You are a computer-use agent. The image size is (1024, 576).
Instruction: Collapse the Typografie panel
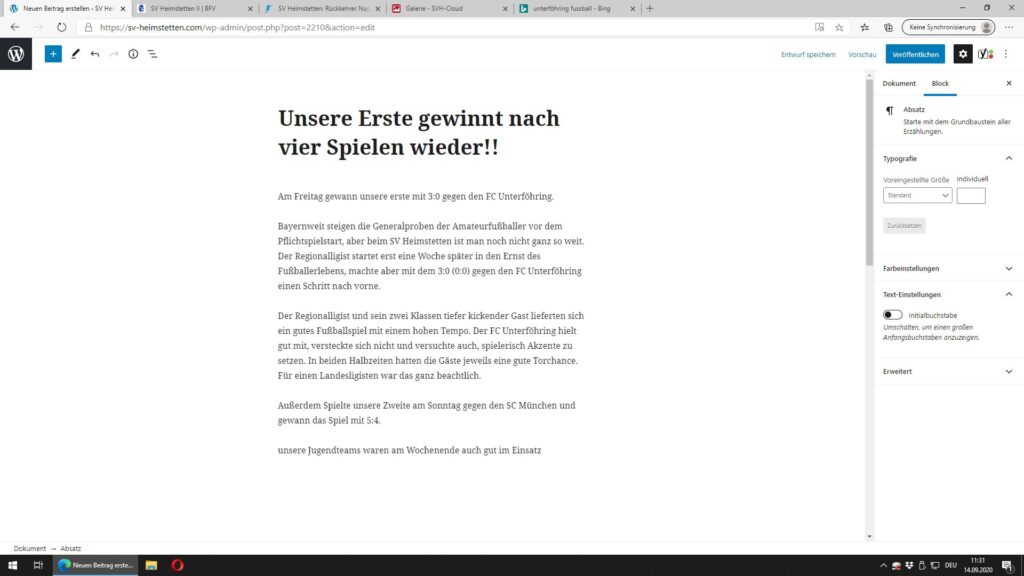[1008, 158]
